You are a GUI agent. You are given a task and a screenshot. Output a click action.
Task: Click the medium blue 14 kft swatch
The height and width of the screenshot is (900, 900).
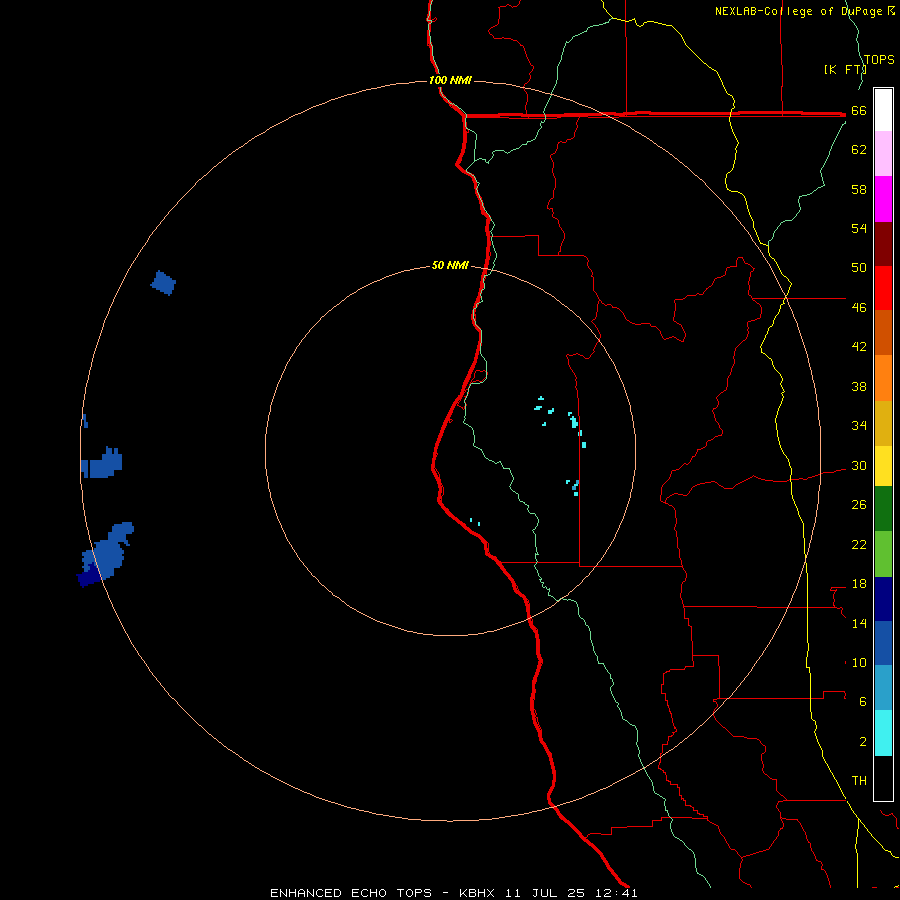[x=883, y=643]
